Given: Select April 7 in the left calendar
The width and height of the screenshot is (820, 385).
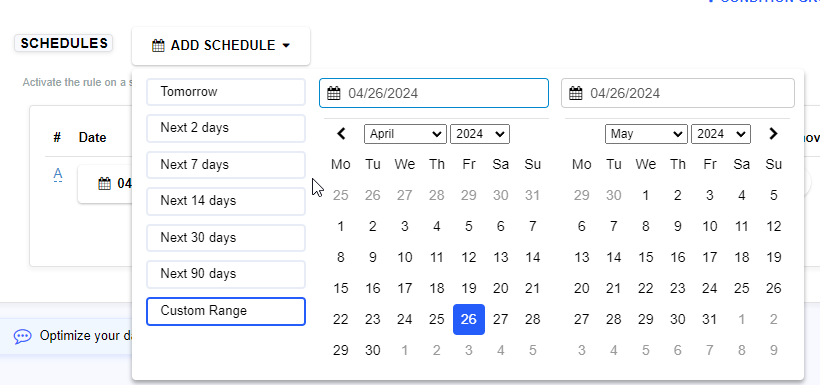Looking at the screenshot, I should coord(532,227).
